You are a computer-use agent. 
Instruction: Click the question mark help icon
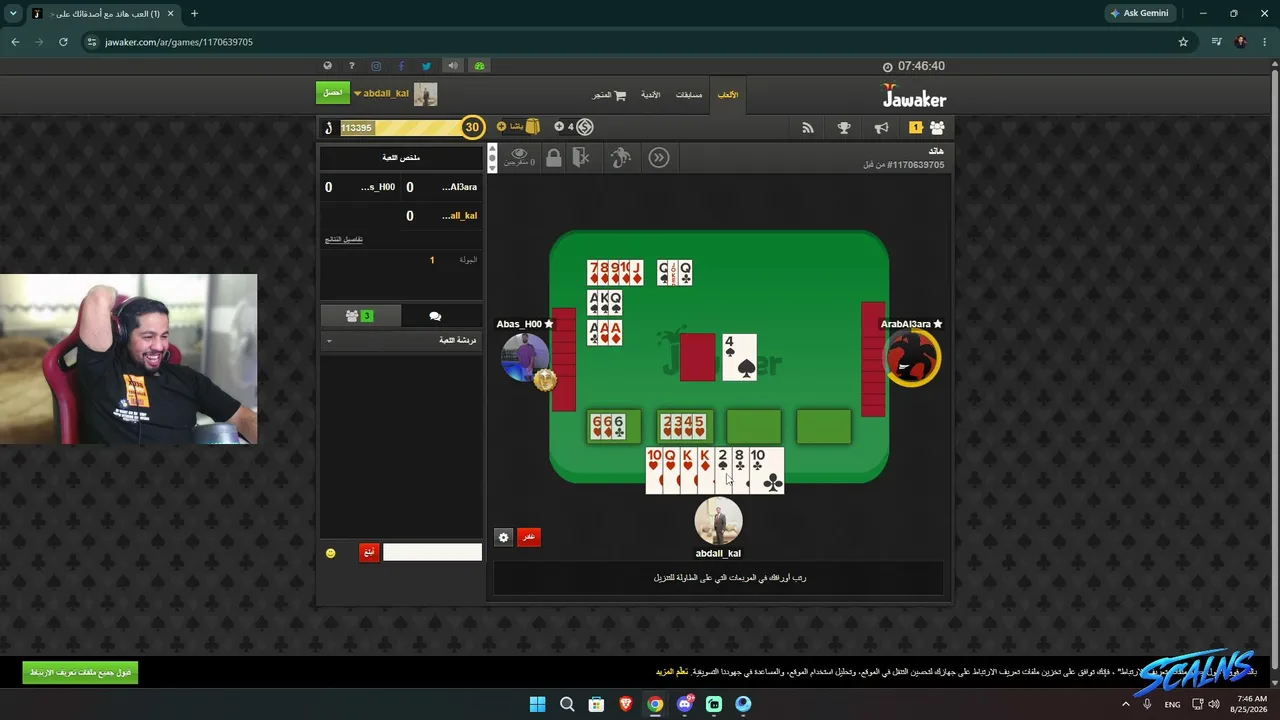coord(351,66)
